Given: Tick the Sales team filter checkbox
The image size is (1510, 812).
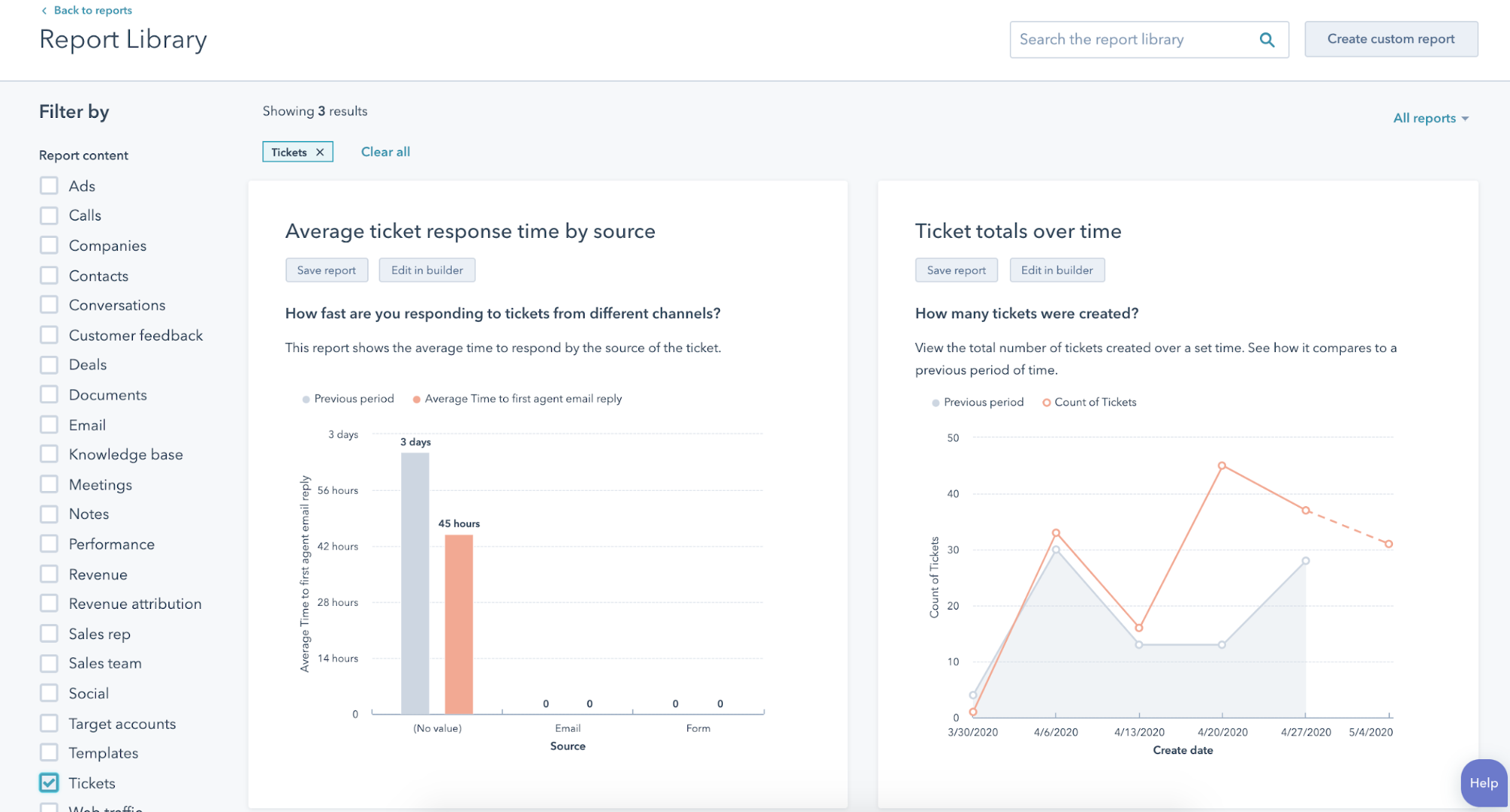Looking at the screenshot, I should coord(49,663).
